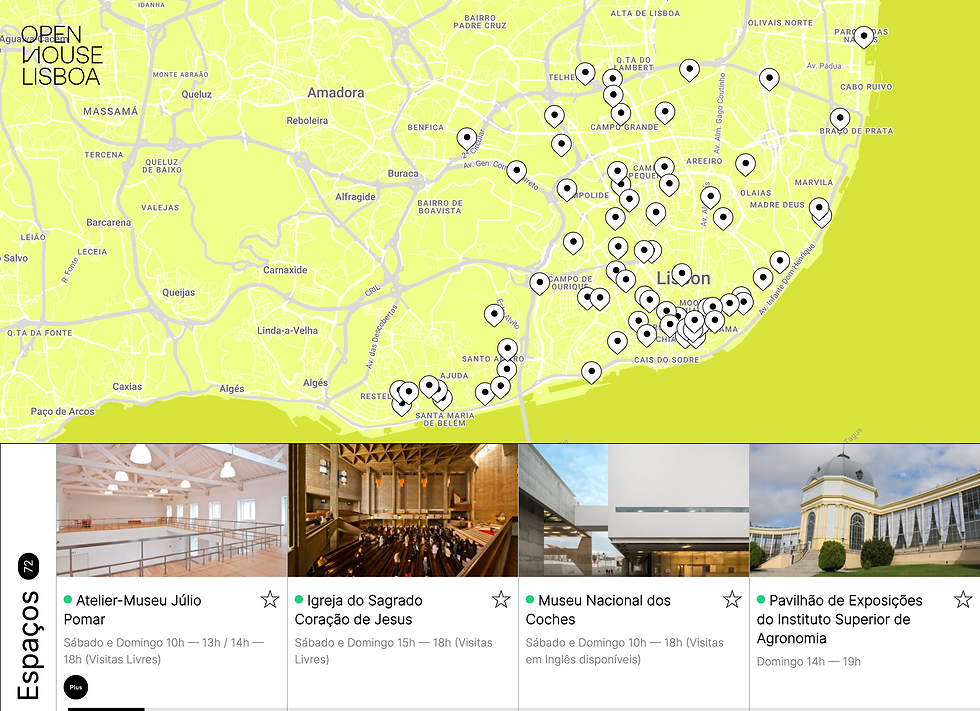
Task: Click the Queijas map label
Action: coord(178,292)
